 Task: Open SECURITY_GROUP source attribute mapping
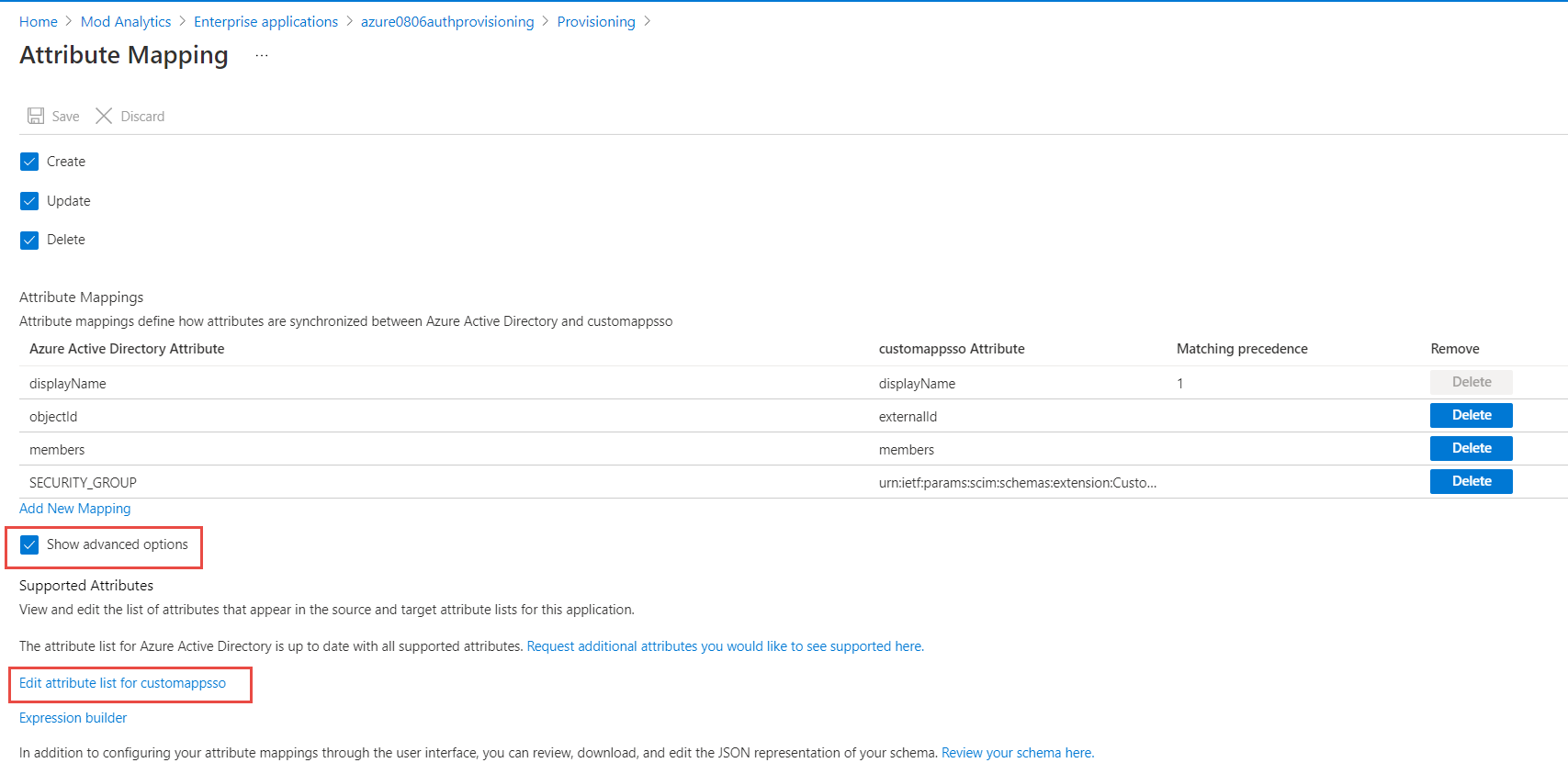tap(83, 483)
